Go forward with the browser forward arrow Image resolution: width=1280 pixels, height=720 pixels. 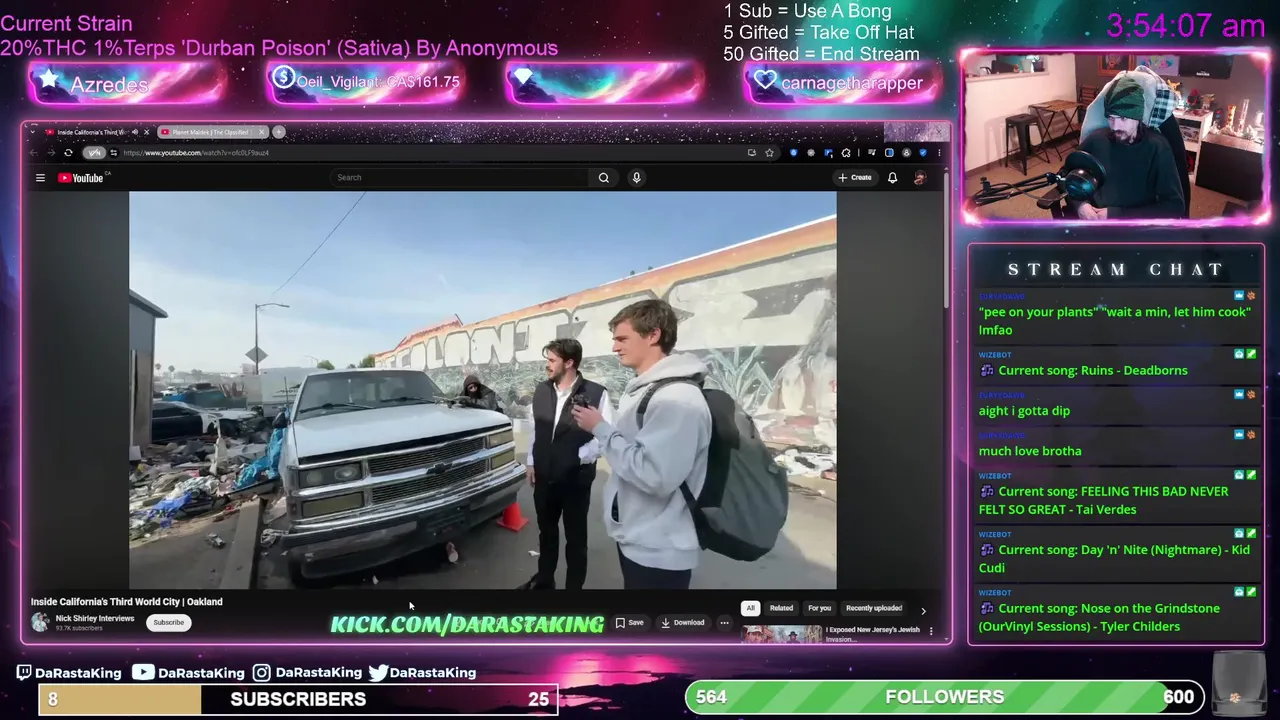coord(50,153)
